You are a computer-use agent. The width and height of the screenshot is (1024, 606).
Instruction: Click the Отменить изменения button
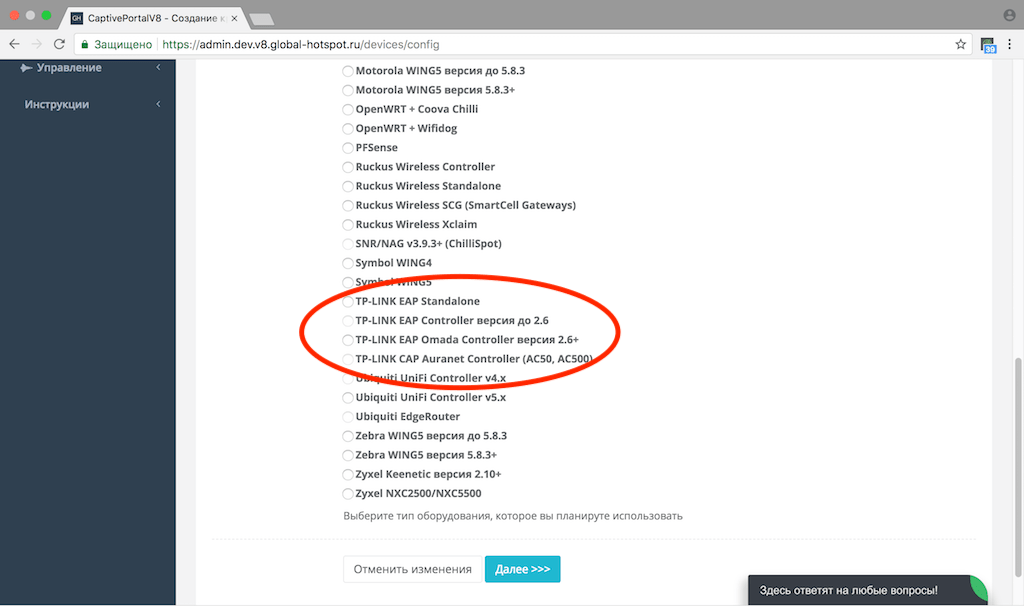pyautogui.click(x=413, y=569)
